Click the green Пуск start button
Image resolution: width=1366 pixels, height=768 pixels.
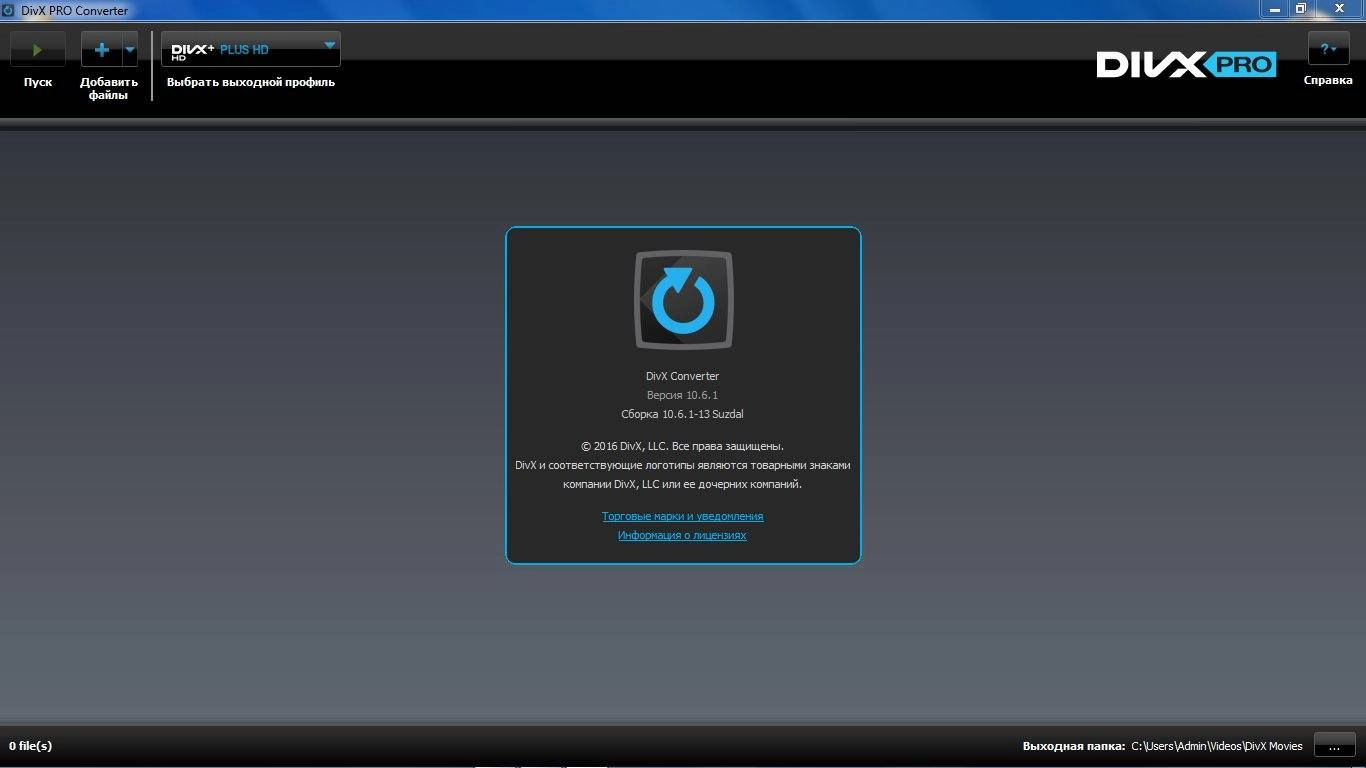38,49
